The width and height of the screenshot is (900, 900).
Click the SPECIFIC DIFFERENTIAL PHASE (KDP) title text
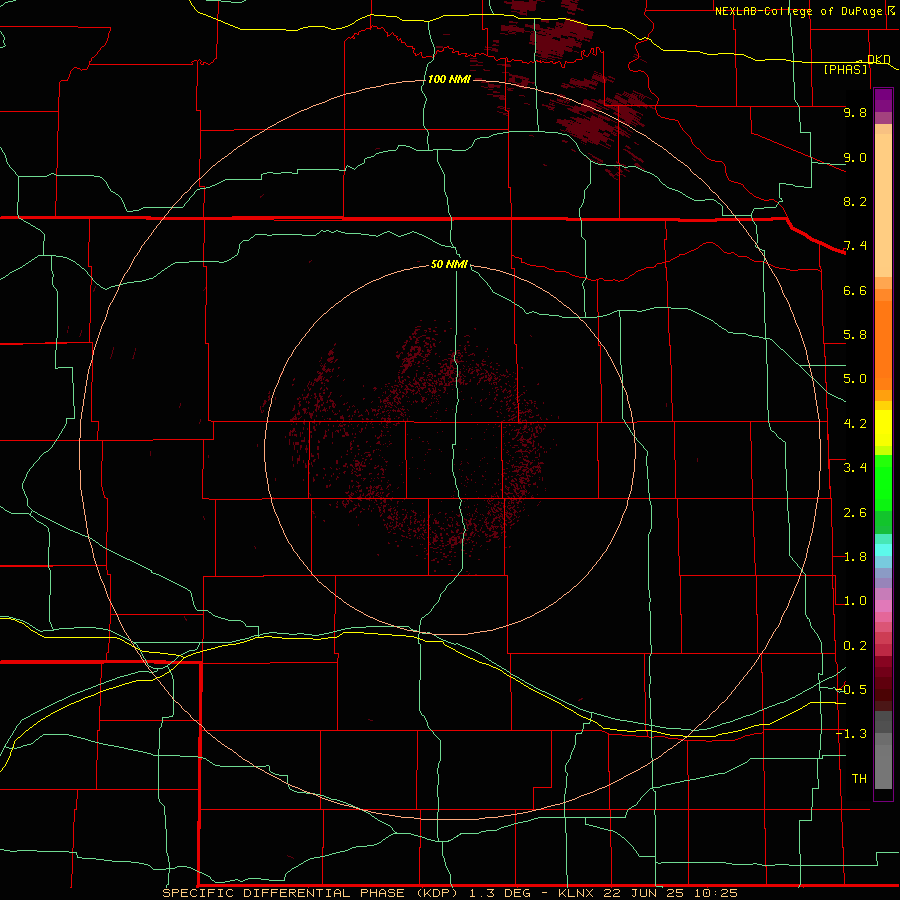pyautogui.click(x=310, y=893)
